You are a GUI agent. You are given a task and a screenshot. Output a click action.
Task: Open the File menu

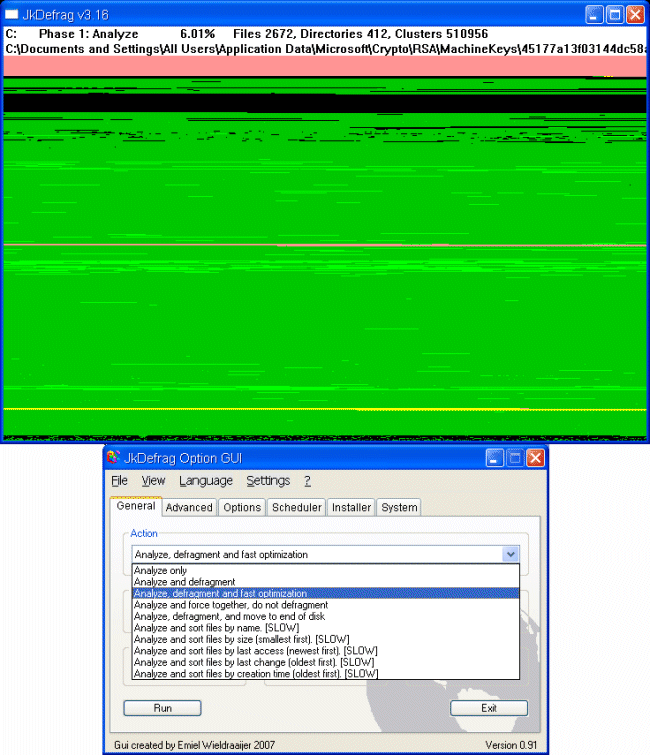(x=119, y=481)
